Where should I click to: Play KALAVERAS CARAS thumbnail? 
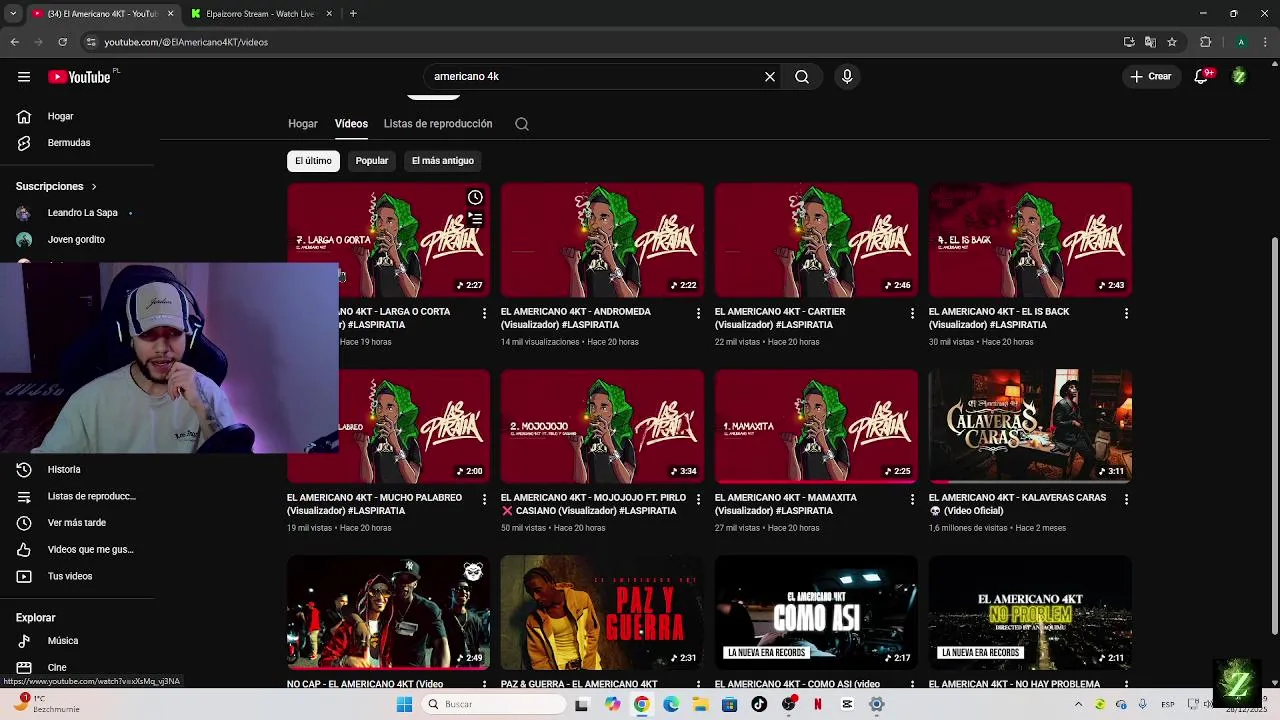coord(1030,426)
